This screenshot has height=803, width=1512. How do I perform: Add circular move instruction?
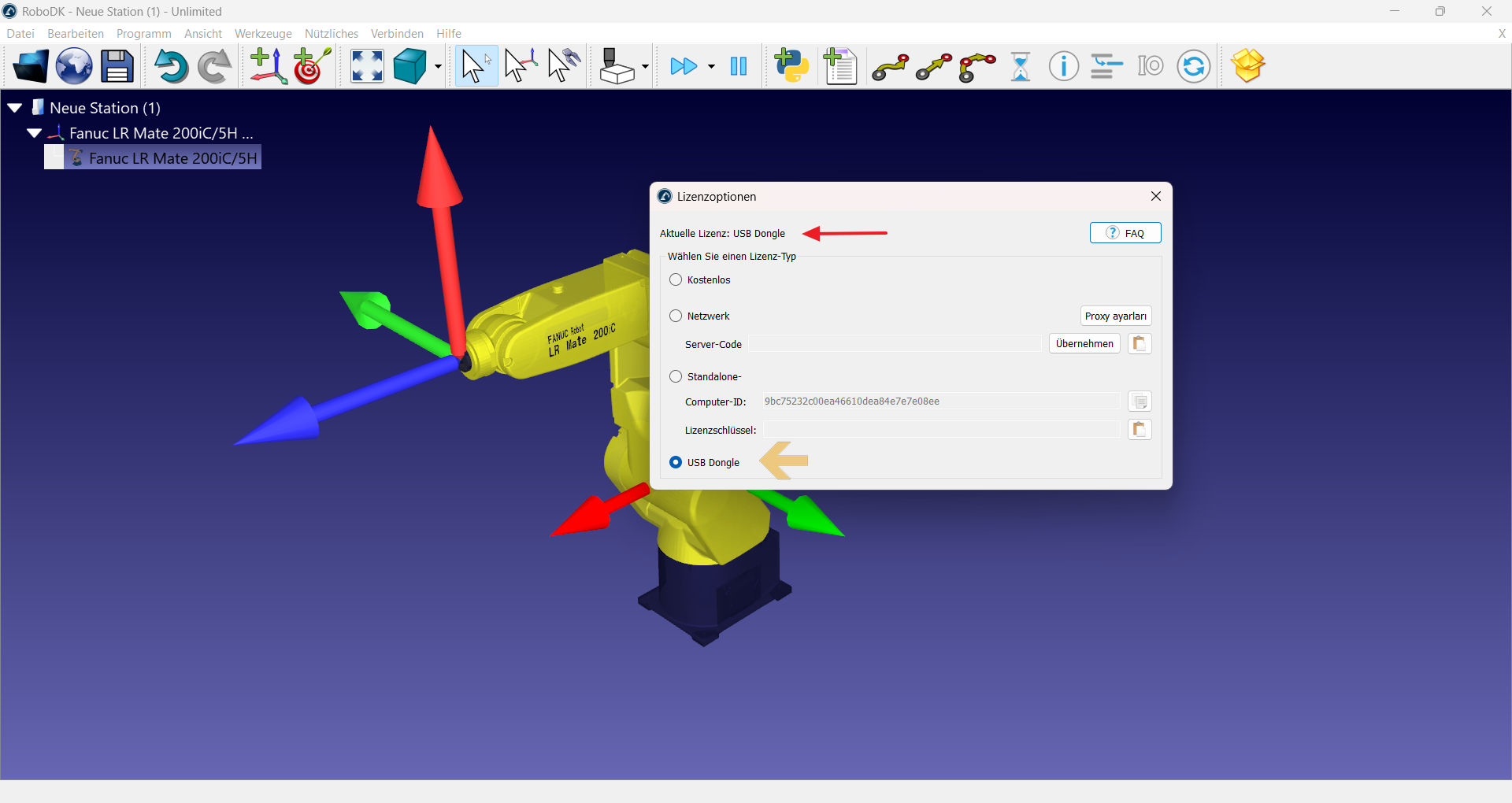tap(977, 68)
